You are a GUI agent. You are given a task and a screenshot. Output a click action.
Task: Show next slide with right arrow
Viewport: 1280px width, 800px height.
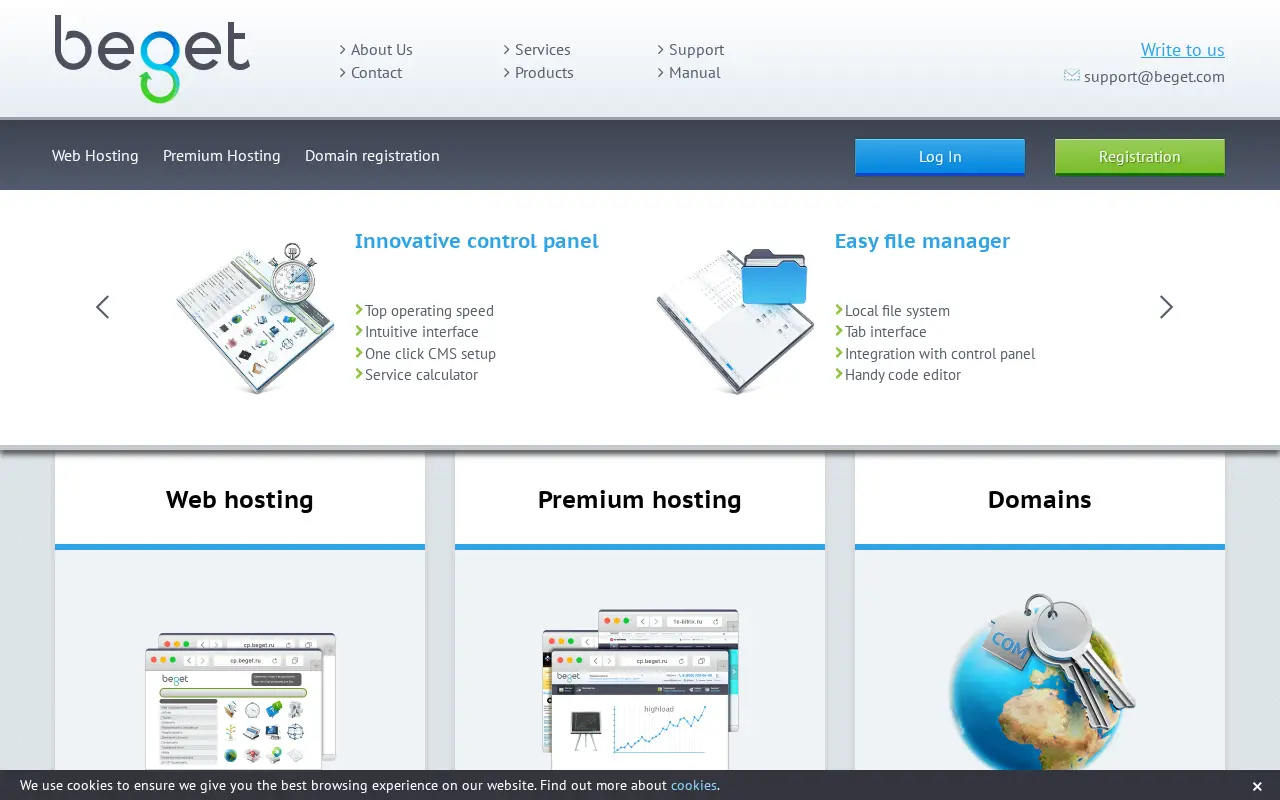(x=1166, y=307)
